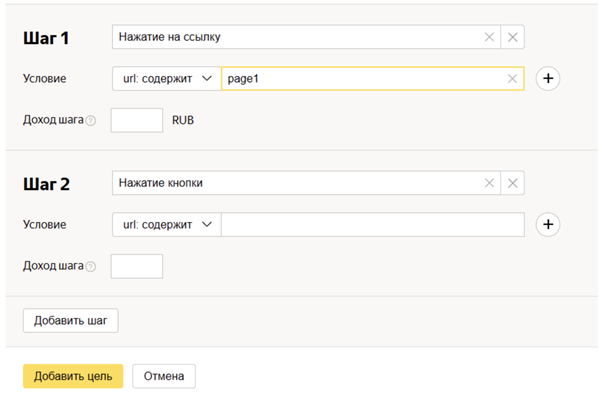Clear the text in Шаг 1 name field
Image resolution: width=602 pixels, height=404 pixels.
(x=489, y=37)
